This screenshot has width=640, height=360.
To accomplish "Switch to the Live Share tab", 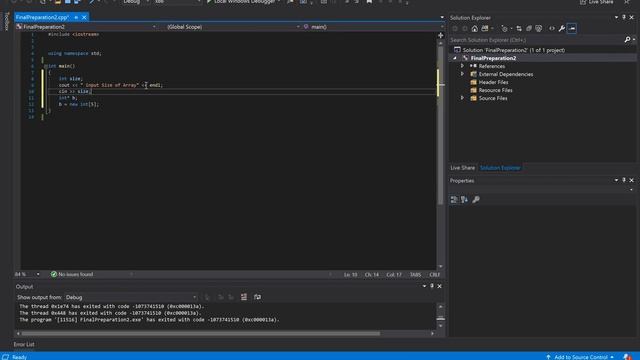I will click(462, 168).
